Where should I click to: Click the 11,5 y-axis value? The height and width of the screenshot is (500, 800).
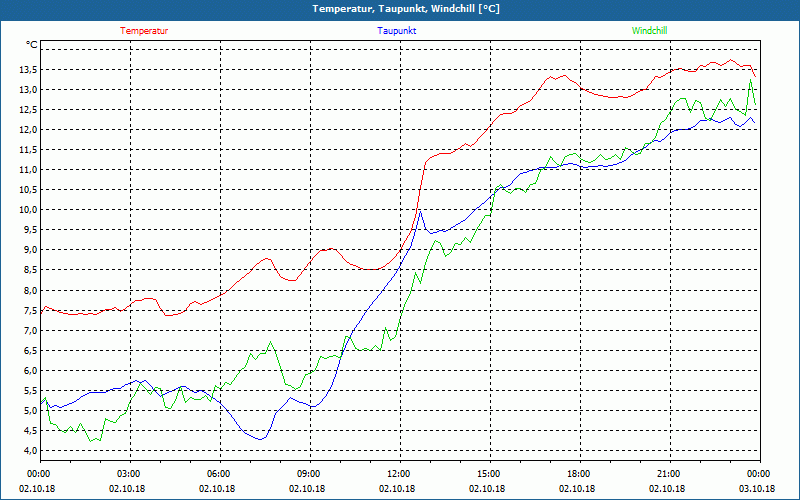point(29,150)
